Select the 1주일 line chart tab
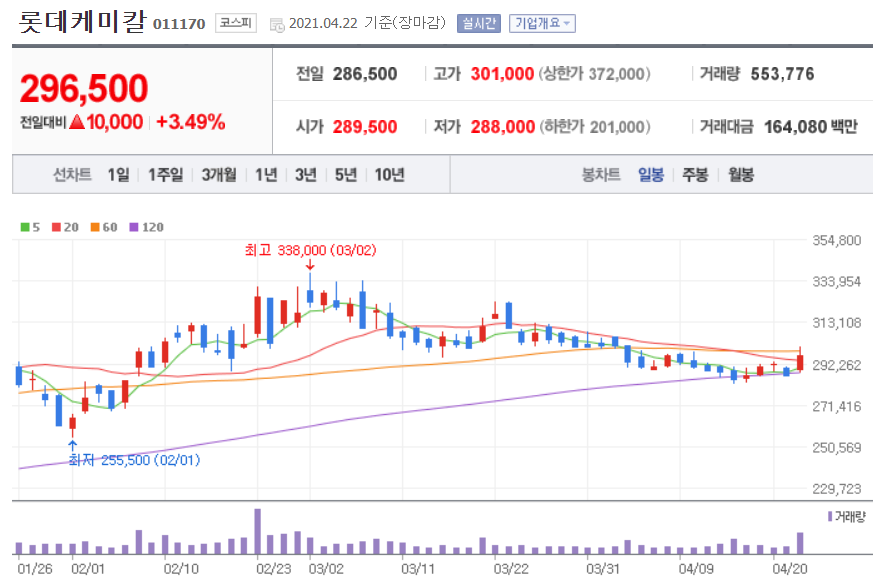 165,175
